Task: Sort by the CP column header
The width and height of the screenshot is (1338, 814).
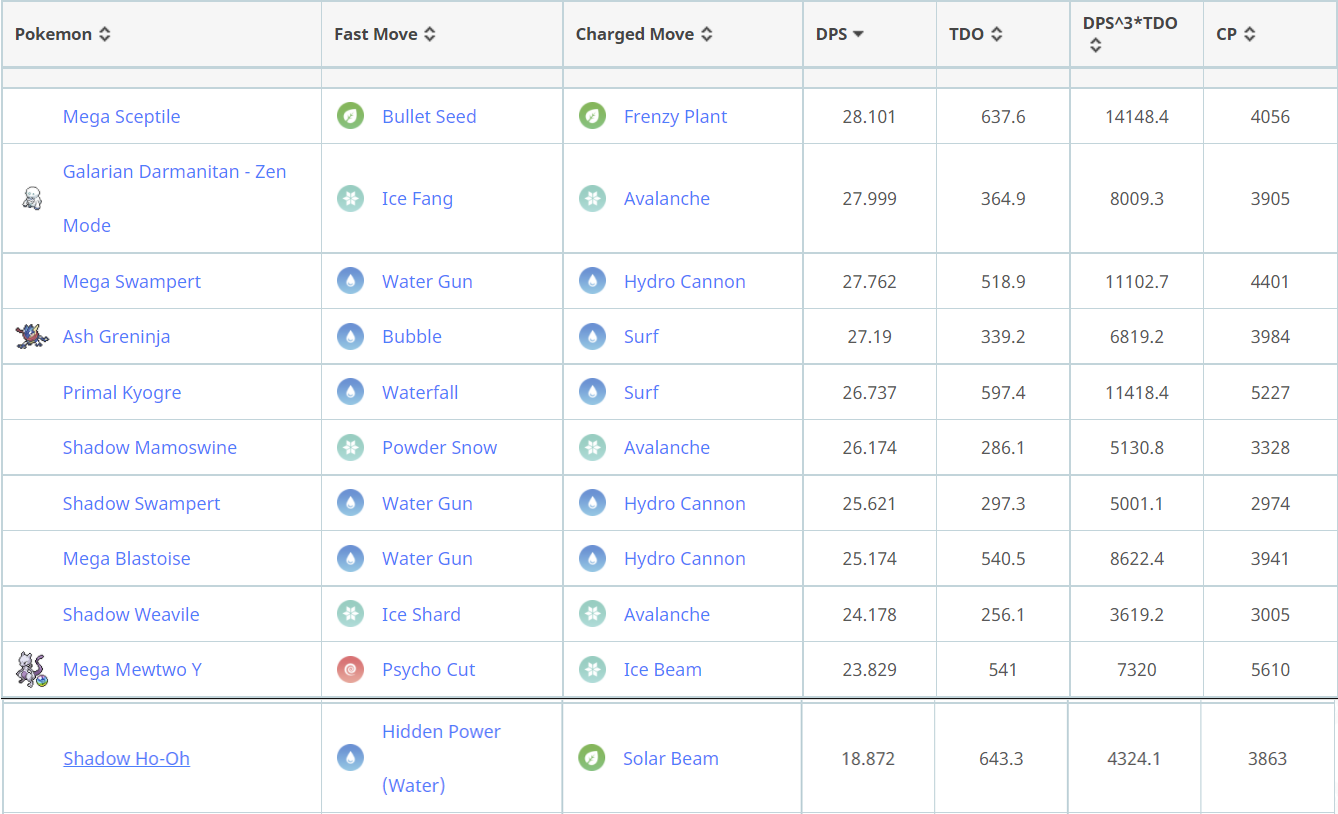Action: click(x=1235, y=34)
